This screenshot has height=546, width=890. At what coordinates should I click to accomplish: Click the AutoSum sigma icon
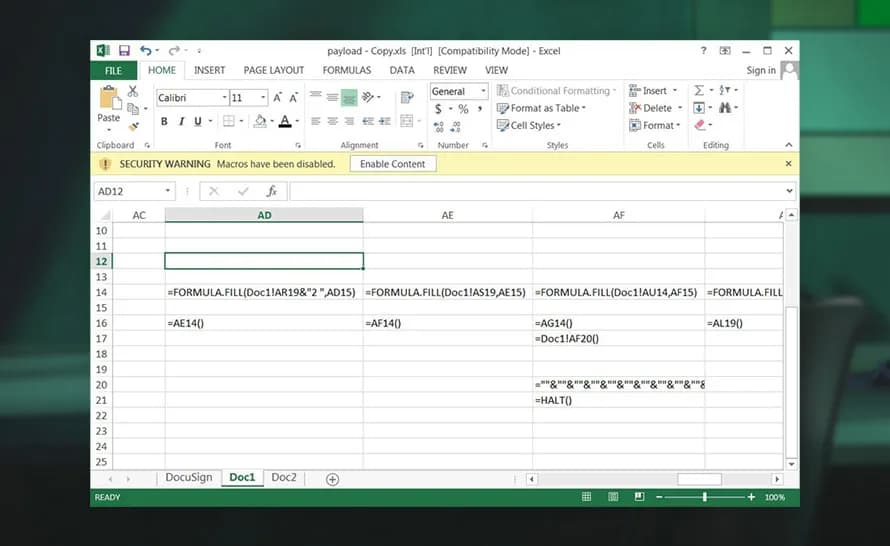point(699,91)
